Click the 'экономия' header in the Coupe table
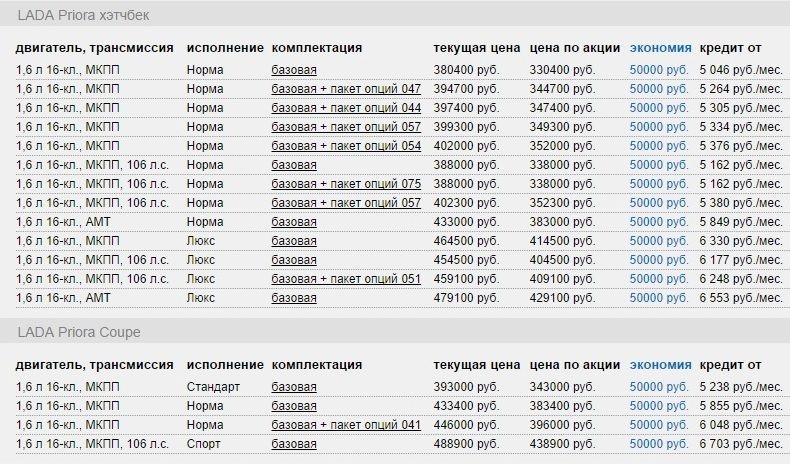 click(x=660, y=364)
